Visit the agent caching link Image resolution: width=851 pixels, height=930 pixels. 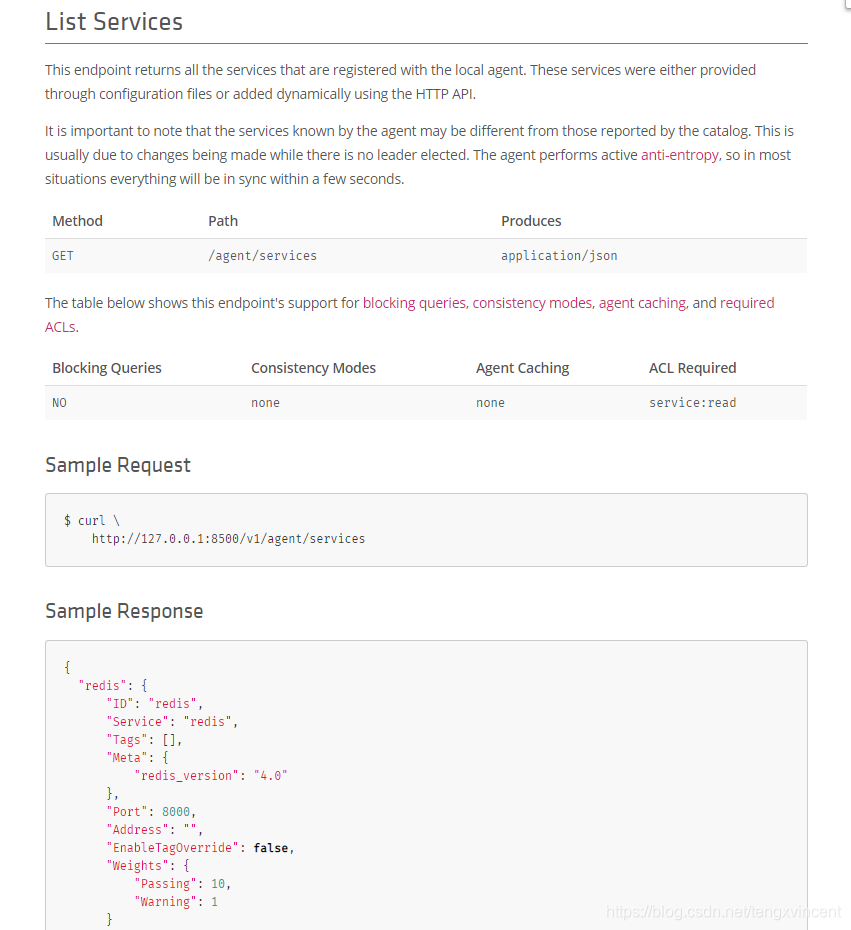tap(642, 303)
